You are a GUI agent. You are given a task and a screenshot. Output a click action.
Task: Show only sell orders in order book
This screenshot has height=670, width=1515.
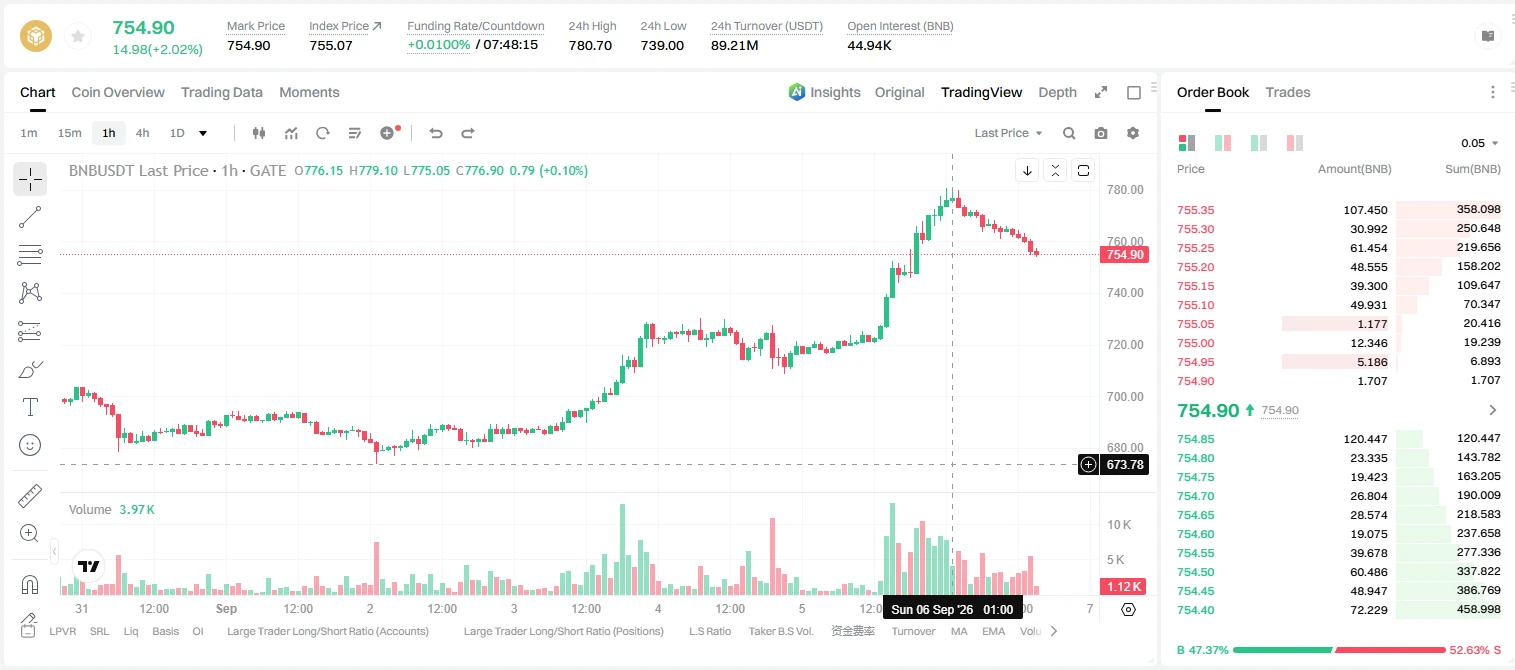tap(1295, 143)
